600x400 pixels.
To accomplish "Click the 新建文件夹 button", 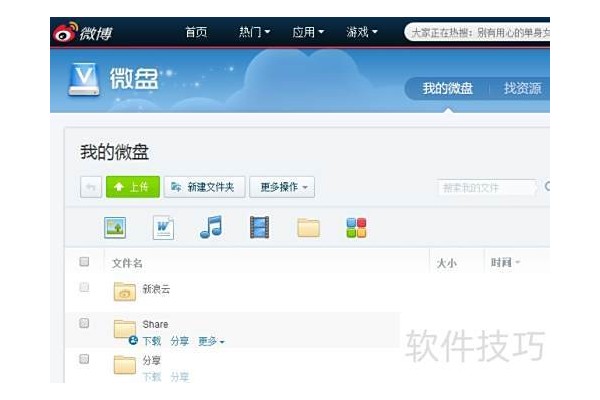I will coord(205,187).
